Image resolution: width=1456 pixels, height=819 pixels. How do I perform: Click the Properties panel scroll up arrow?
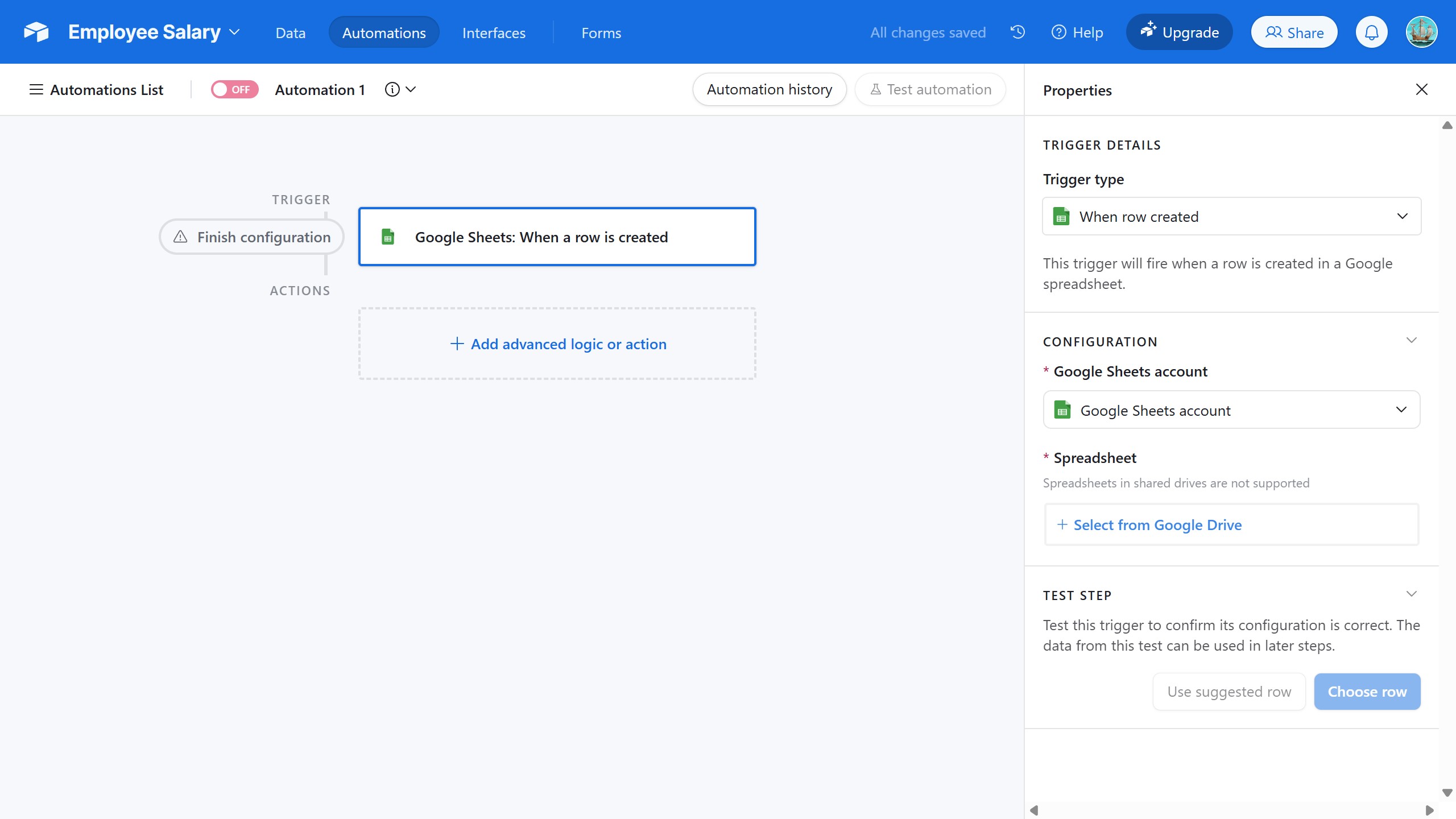tap(1447, 125)
